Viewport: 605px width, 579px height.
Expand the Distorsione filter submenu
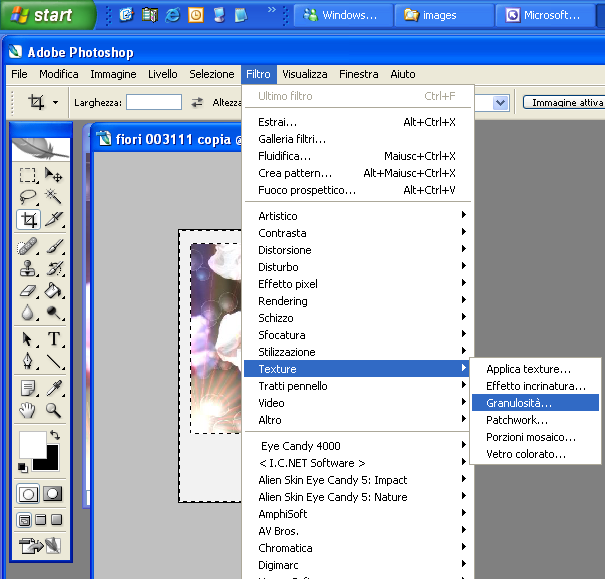click(358, 250)
